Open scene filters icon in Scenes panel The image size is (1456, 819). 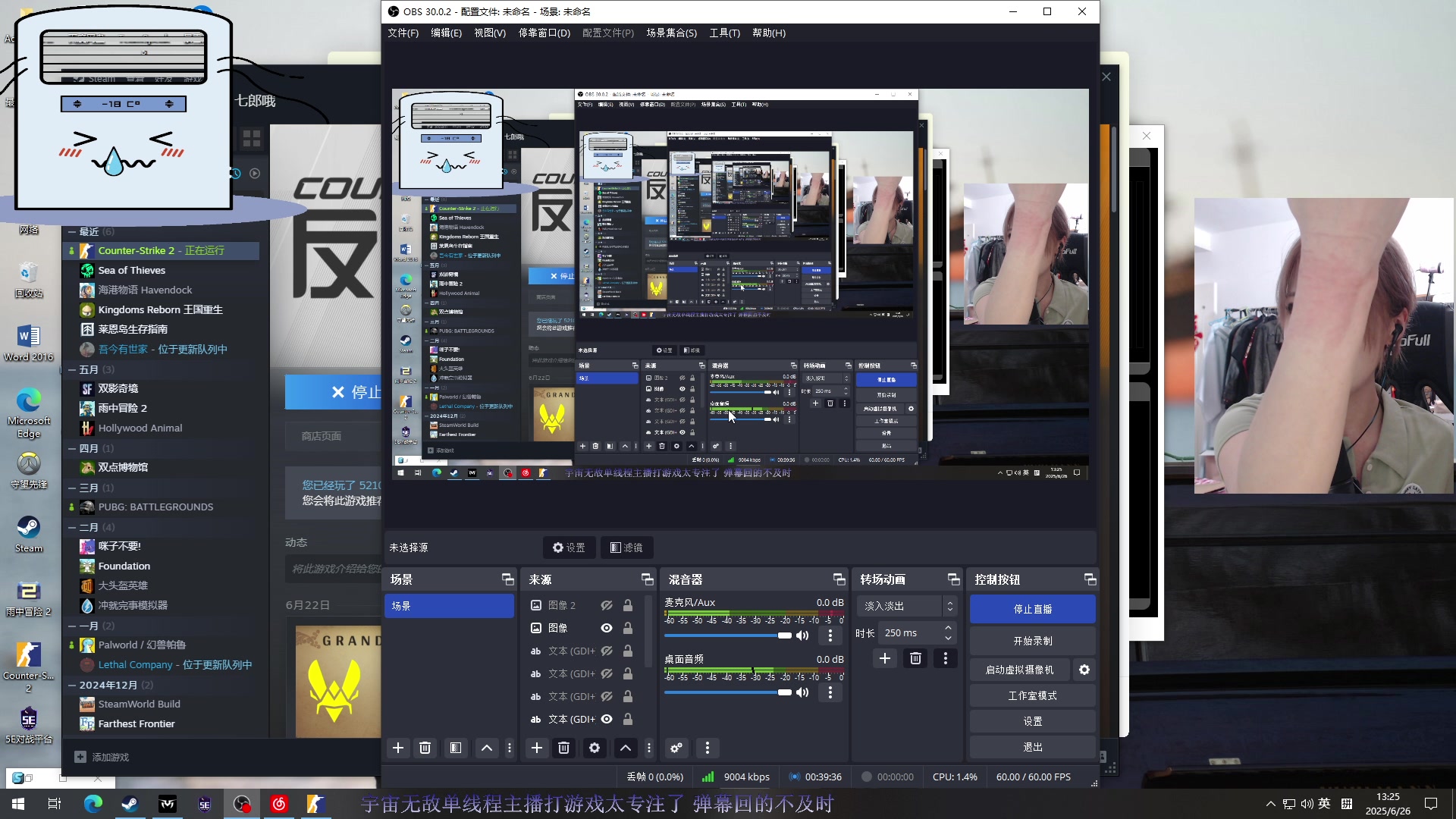(x=455, y=748)
